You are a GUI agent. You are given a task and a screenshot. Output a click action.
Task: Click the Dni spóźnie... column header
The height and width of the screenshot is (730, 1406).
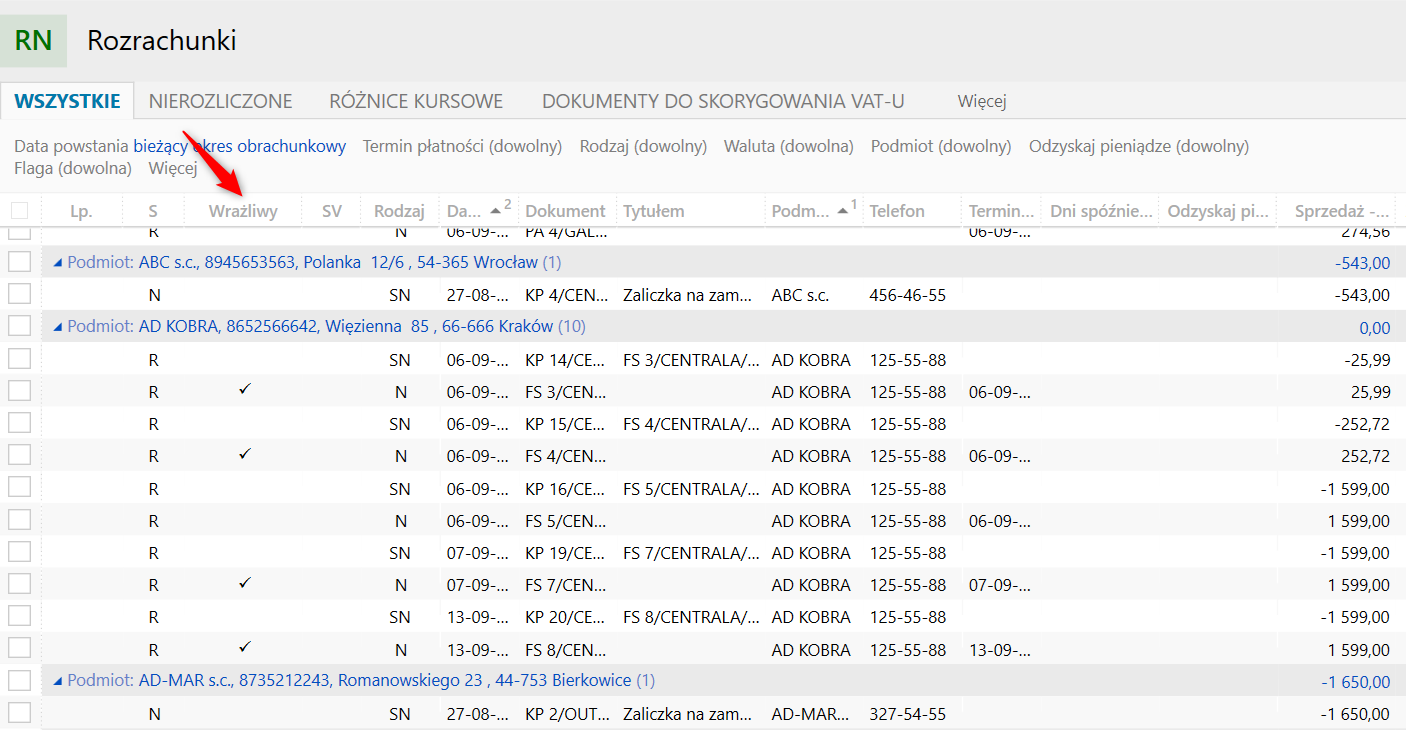(x=1099, y=211)
